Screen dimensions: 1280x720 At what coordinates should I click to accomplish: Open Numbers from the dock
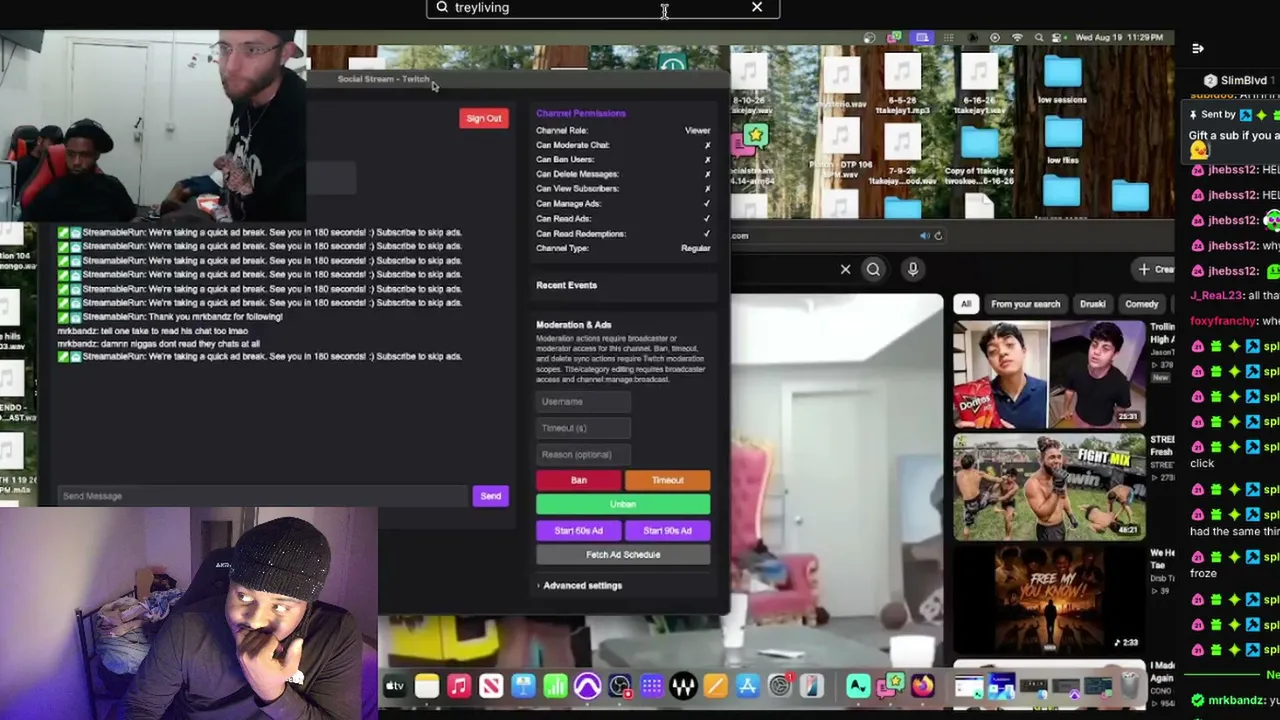coord(555,686)
